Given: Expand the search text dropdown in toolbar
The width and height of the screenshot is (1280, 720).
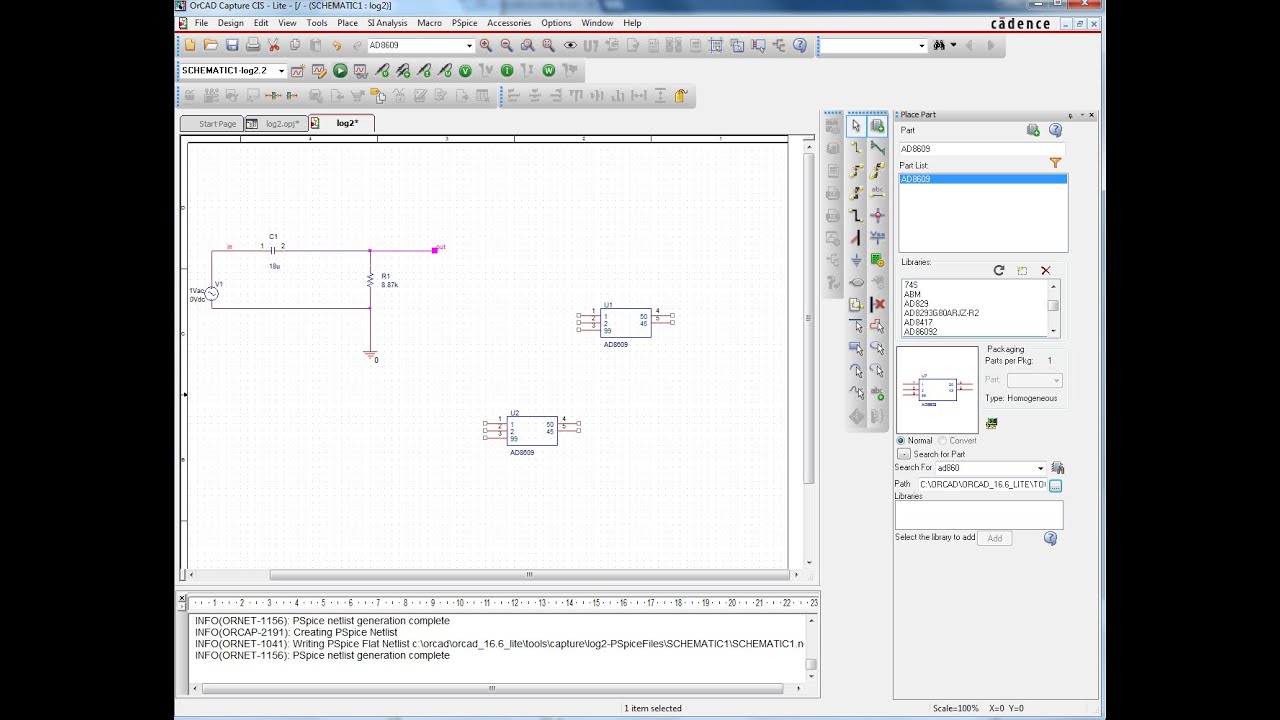Looking at the screenshot, I should (x=922, y=45).
